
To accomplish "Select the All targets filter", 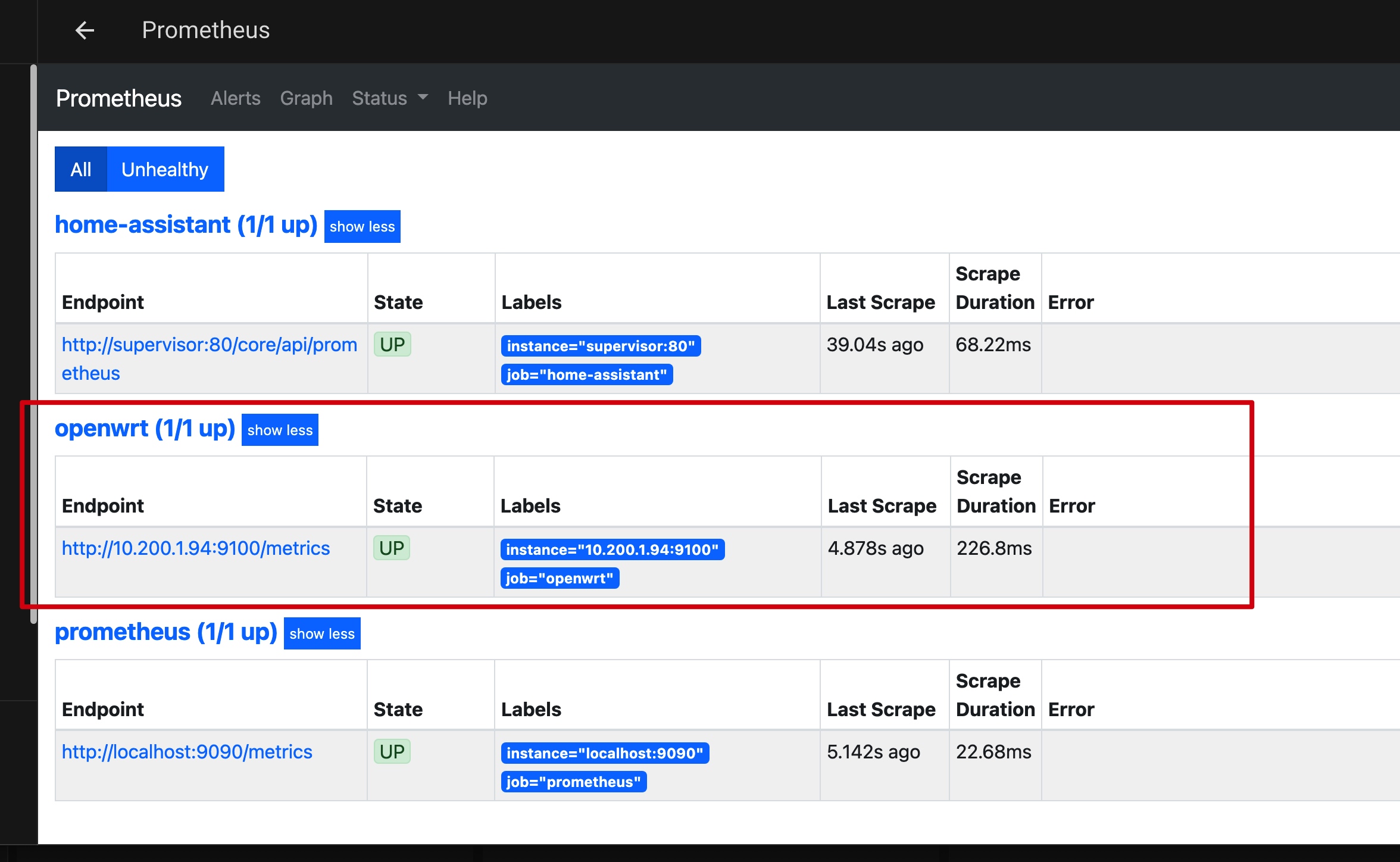I will click(81, 170).
